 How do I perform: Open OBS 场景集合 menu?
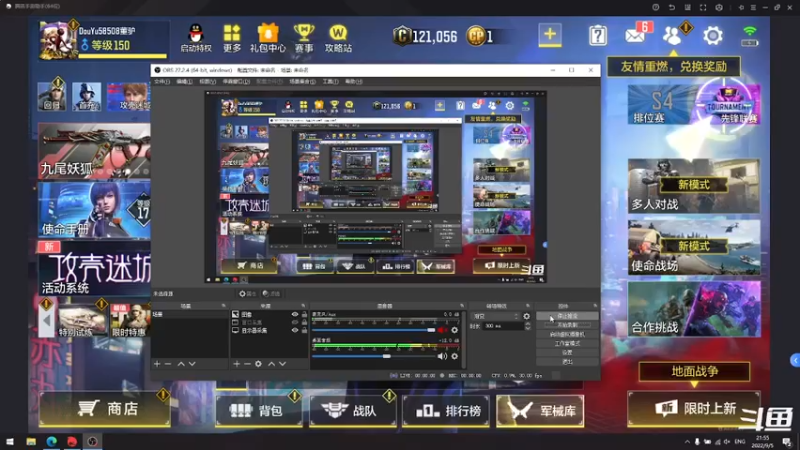tap(302, 82)
